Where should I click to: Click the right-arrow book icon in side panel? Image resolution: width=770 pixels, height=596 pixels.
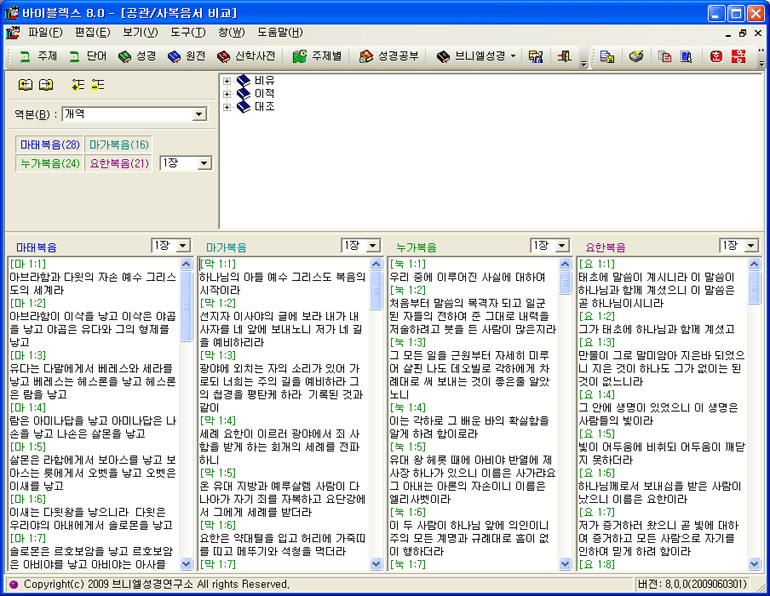pyautogui.click(x=46, y=85)
